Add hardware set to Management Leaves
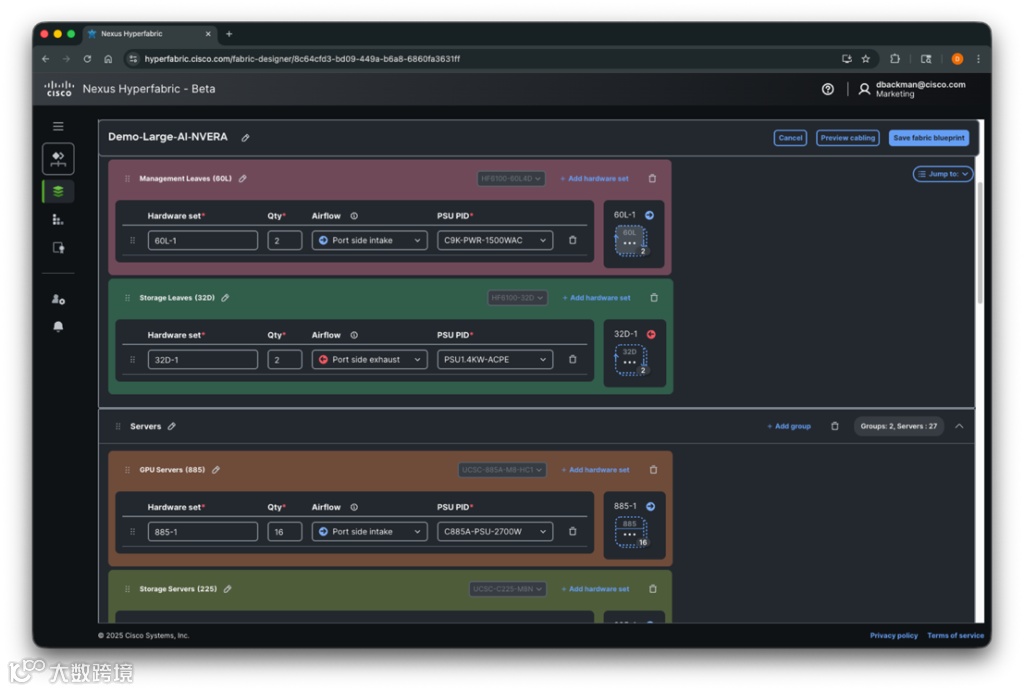The image size is (1024, 691). 594,178
